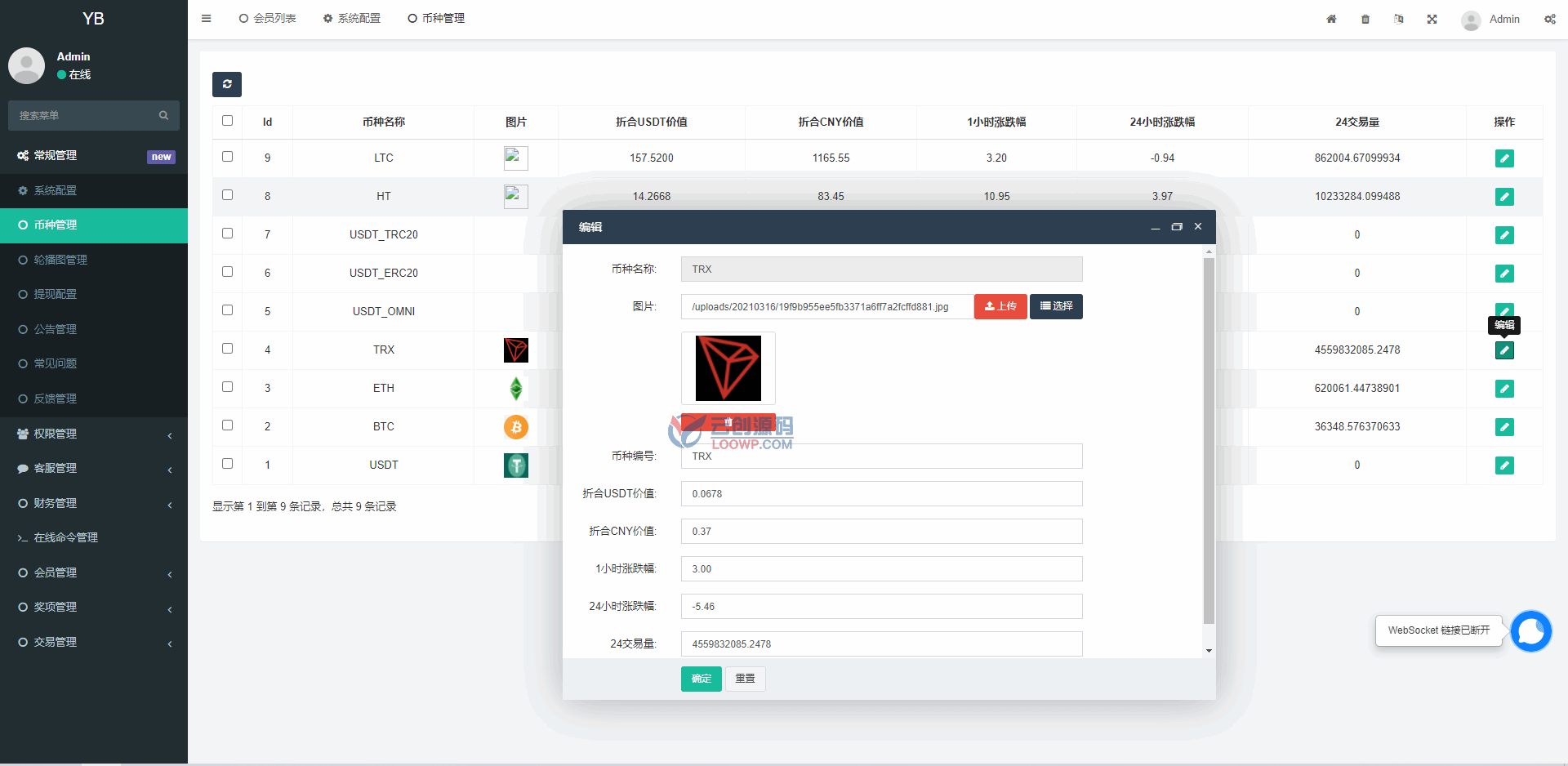Click the 折合USDT价值 input field

(882, 494)
